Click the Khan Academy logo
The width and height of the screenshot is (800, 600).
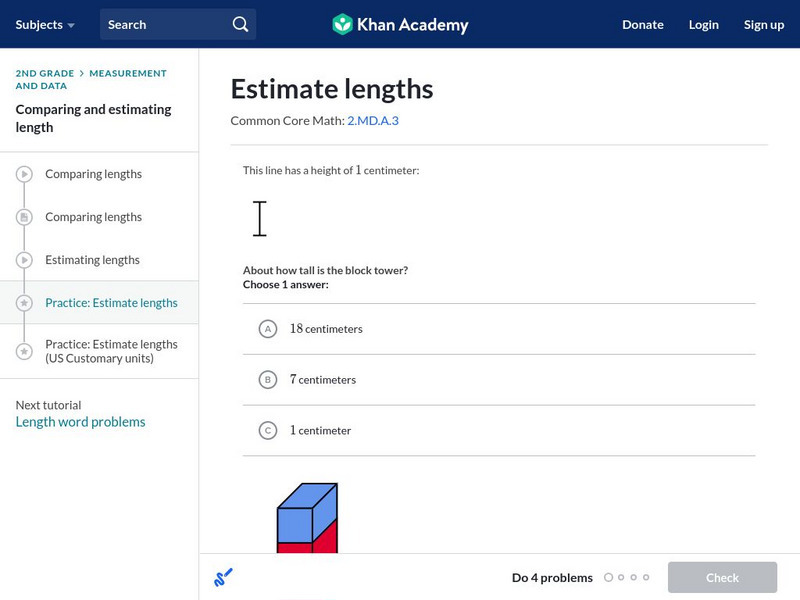click(400, 24)
